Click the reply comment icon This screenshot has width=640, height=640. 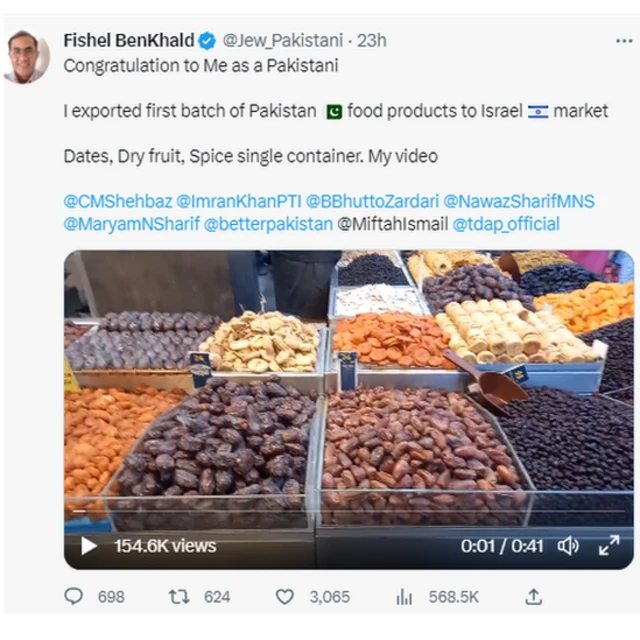74,596
